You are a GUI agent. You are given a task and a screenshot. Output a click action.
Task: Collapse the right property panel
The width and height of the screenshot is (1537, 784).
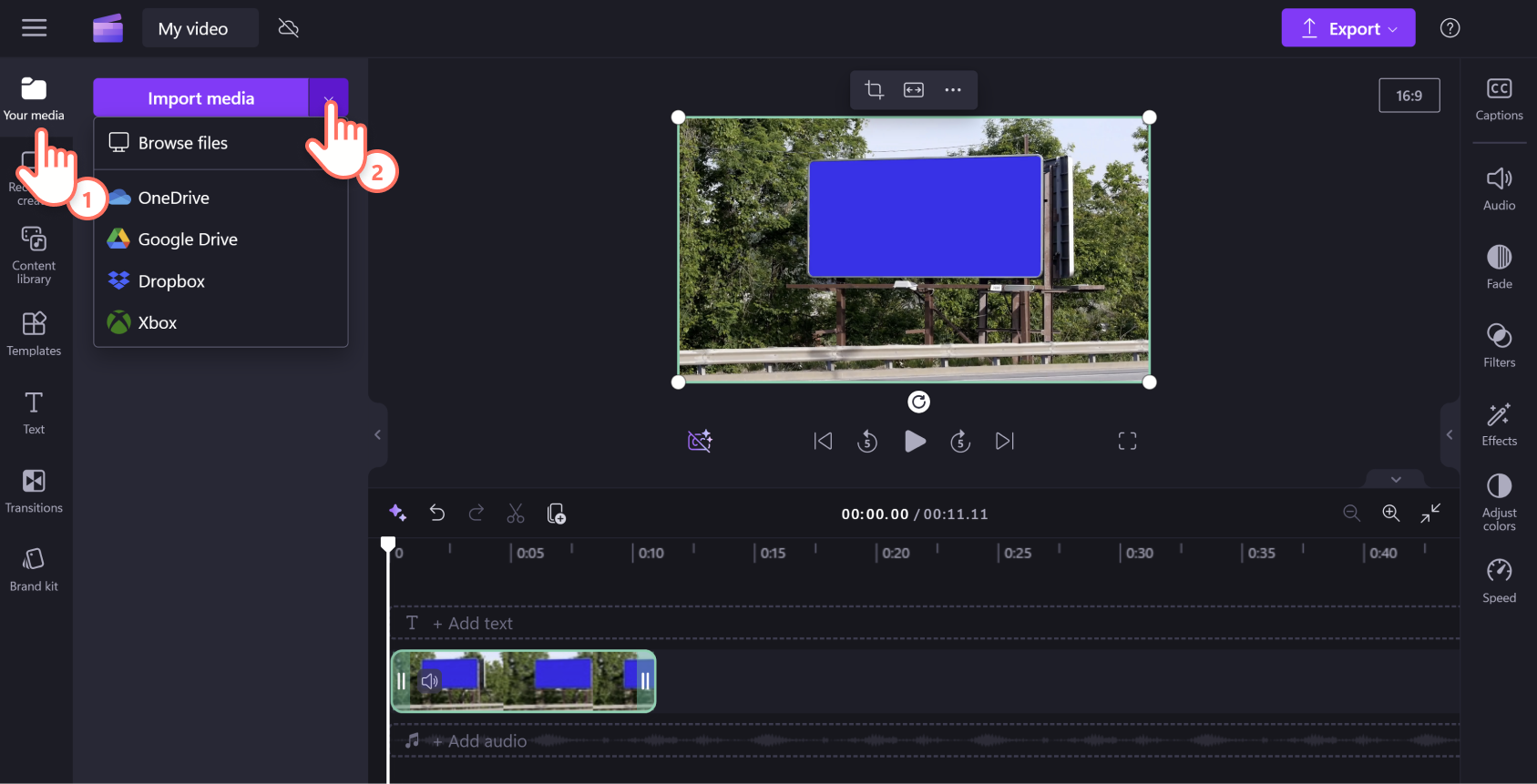[1450, 434]
